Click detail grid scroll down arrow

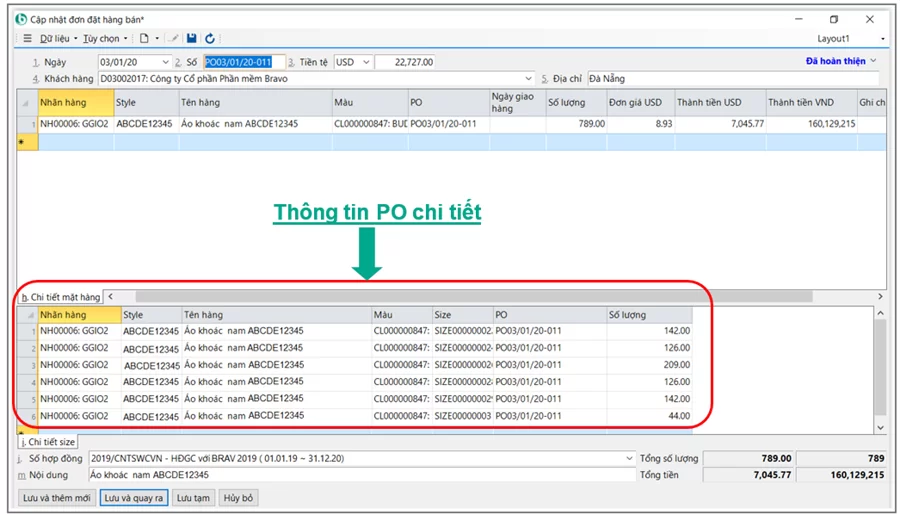pos(880,427)
